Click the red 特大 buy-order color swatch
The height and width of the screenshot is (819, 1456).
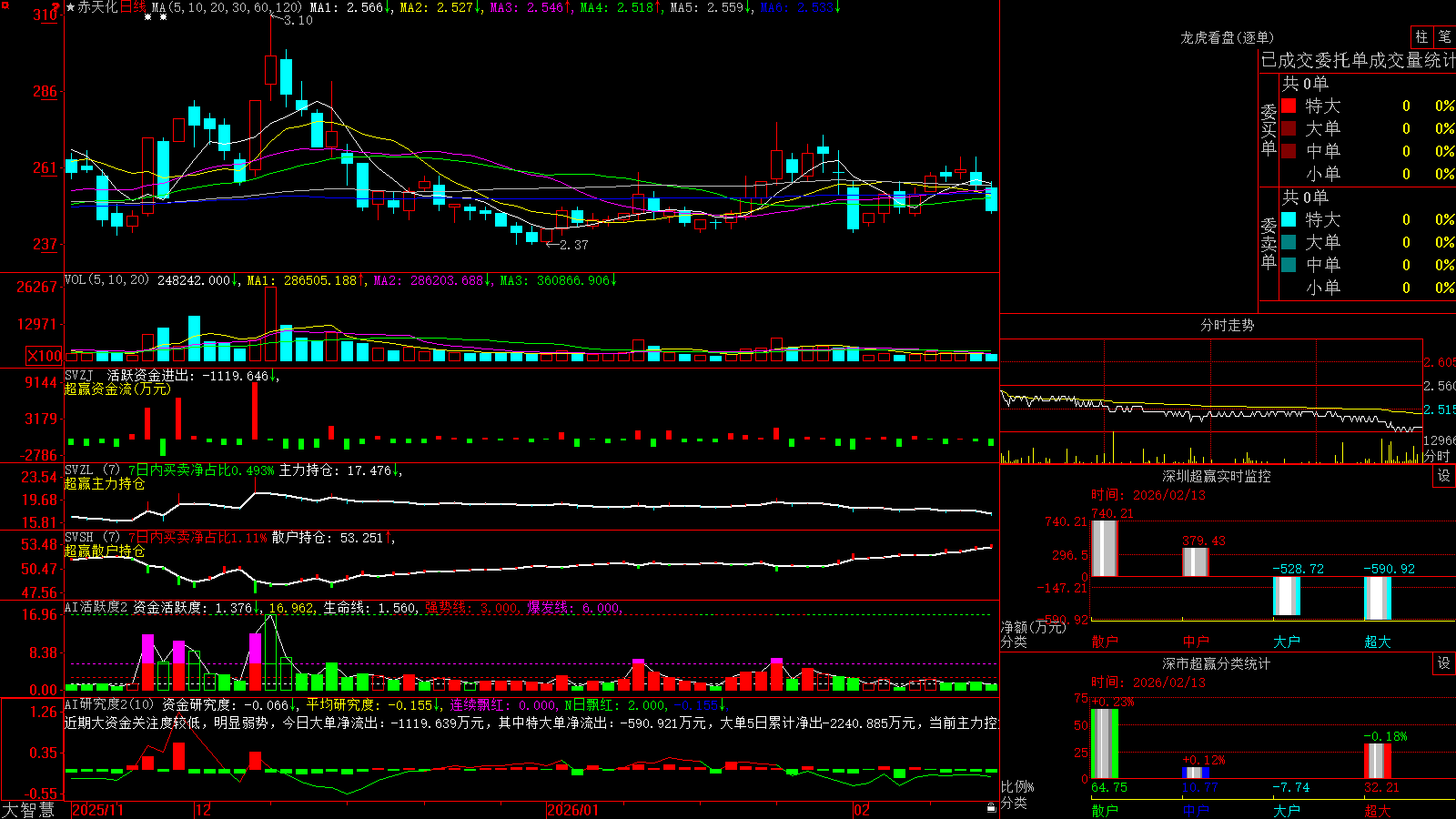(x=1289, y=106)
